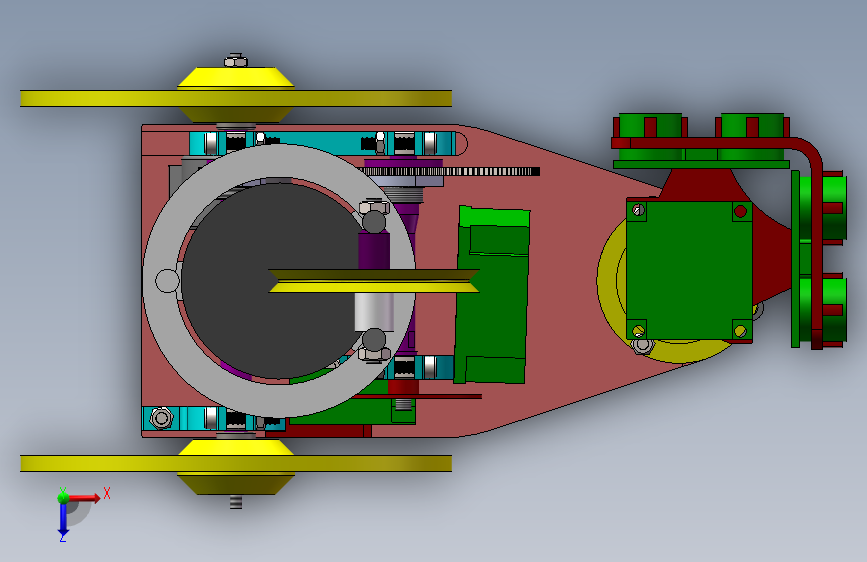The image size is (867, 562).
Task: Select the silver cylinder below the pulley
Action: (374, 312)
